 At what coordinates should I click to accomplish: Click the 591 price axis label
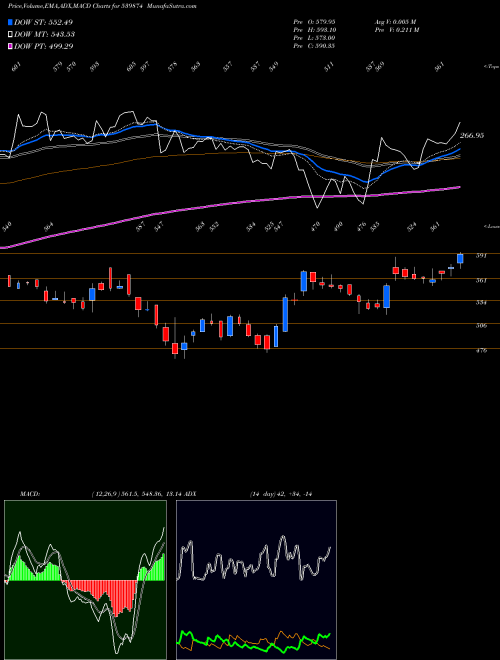click(x=481, y=255)
